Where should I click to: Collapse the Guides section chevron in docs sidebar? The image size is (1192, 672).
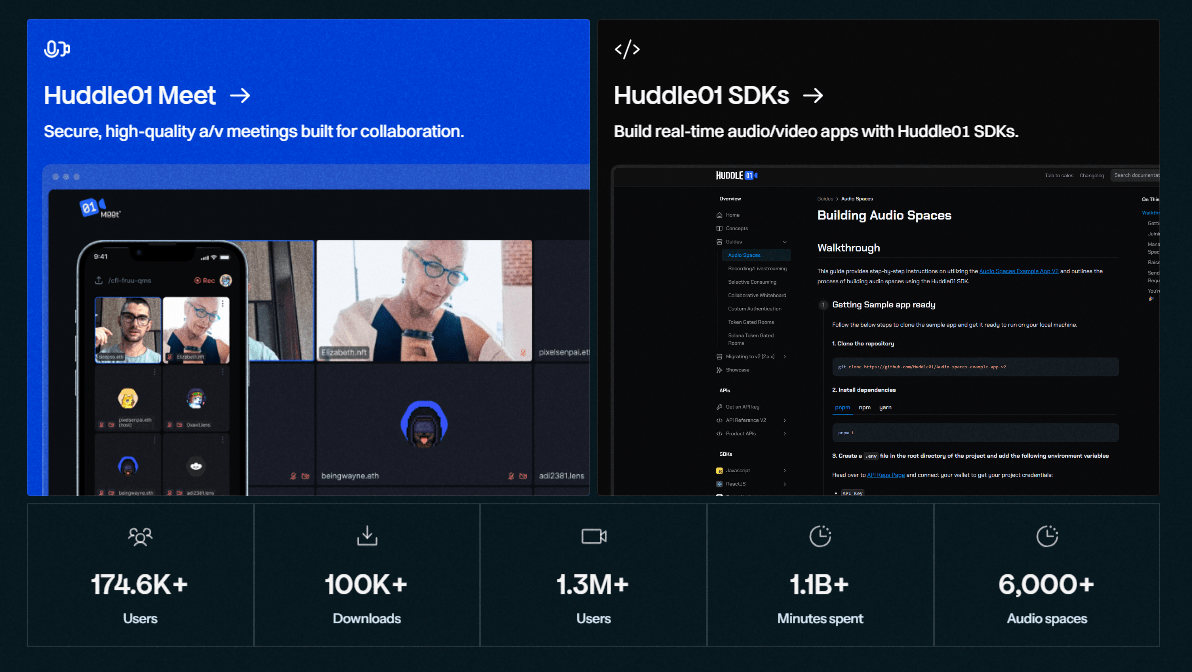(785, 242)
